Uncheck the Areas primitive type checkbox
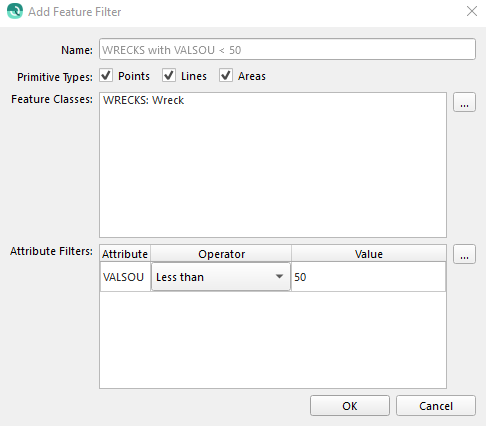The image size is (486, 426). pyautogui.click(x=226, y=75)
